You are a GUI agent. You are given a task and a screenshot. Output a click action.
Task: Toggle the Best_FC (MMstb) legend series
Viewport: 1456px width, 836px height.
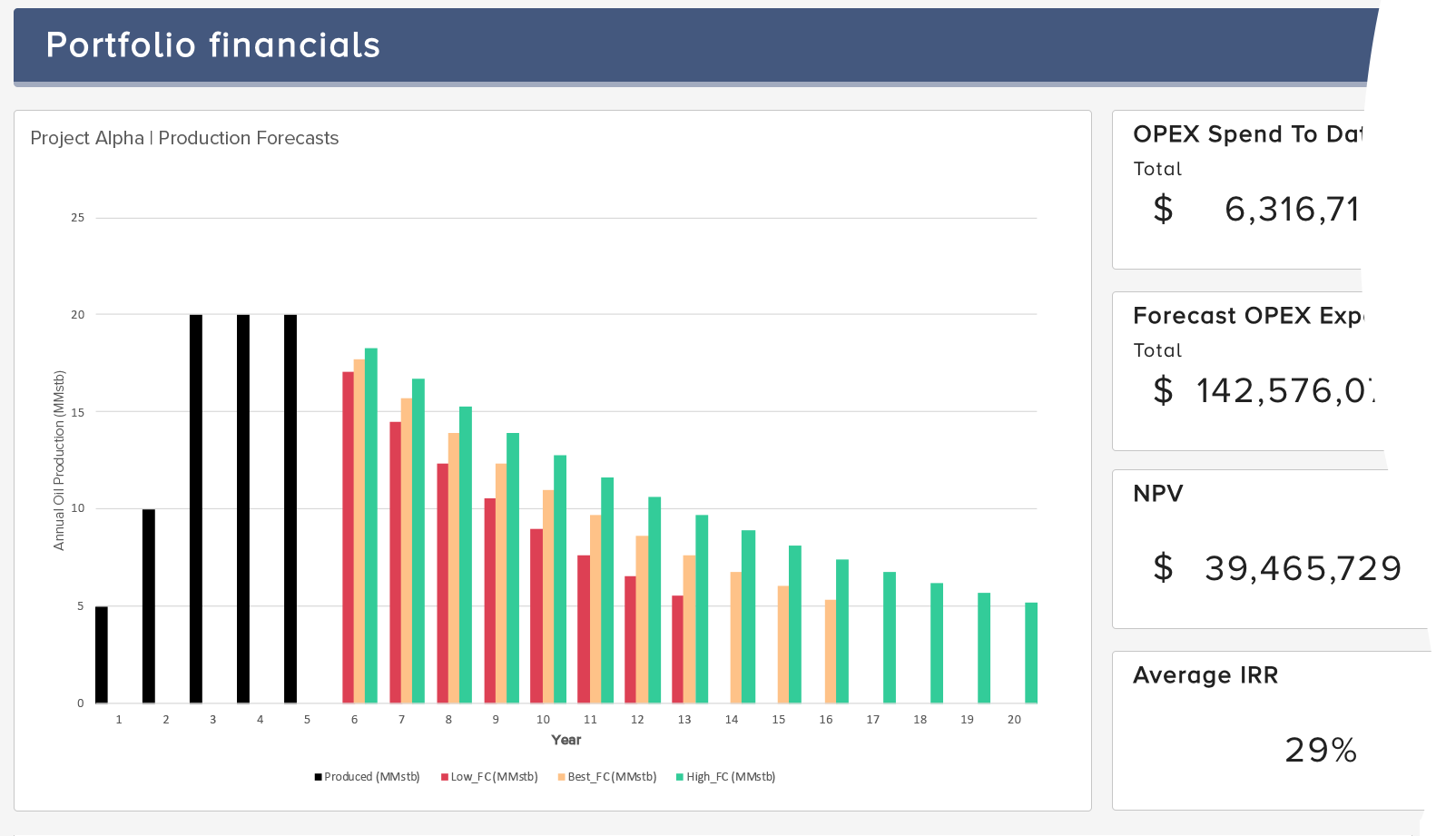coord(612,777)
